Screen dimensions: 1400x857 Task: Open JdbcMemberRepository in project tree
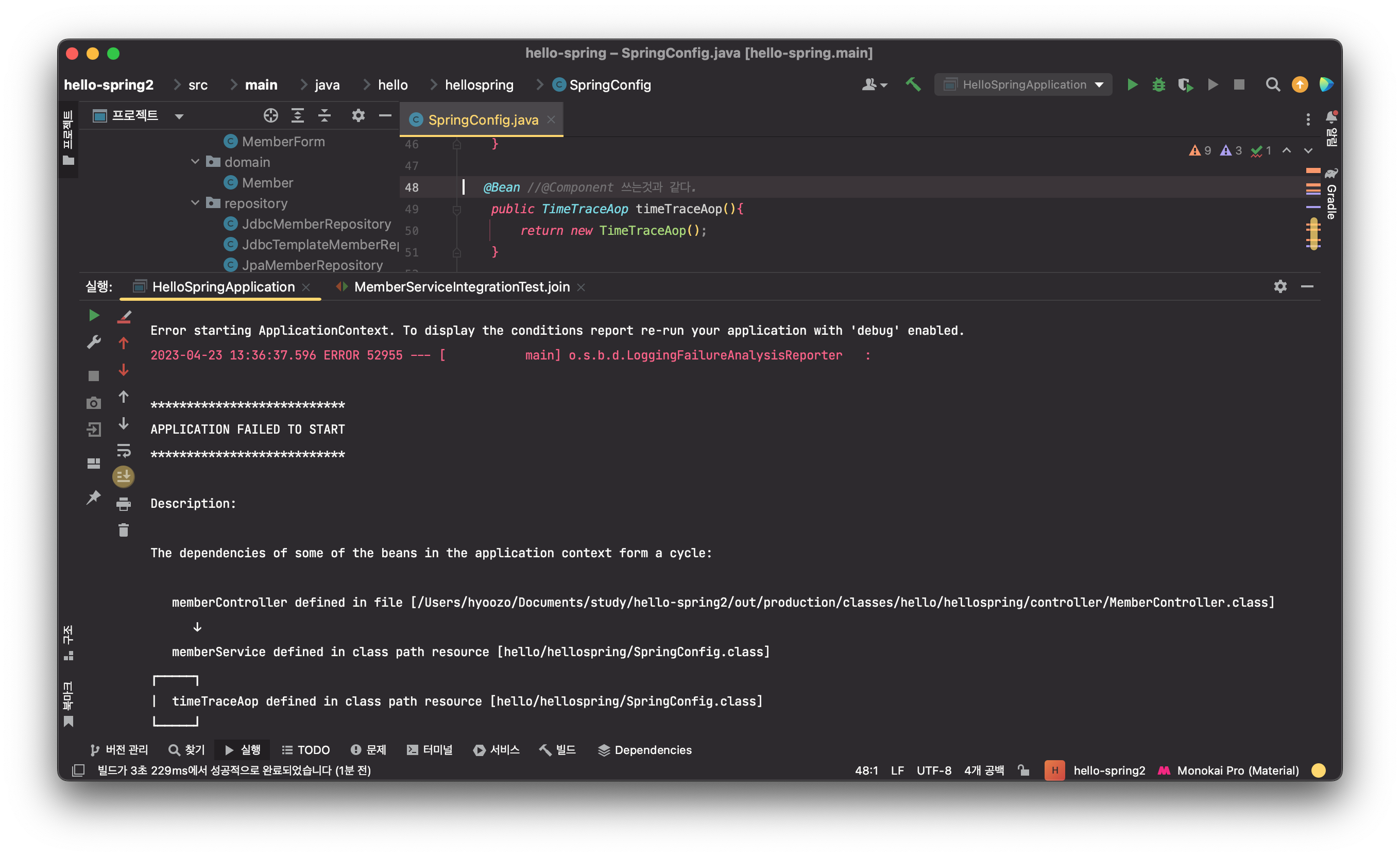pyautogui.click(x=308, y=224)
